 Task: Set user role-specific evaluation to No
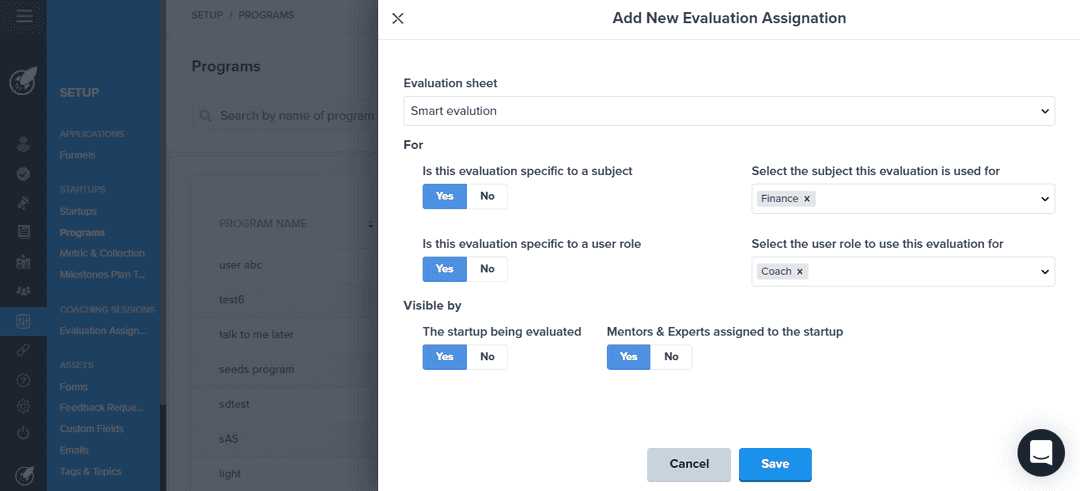[487, 269]
